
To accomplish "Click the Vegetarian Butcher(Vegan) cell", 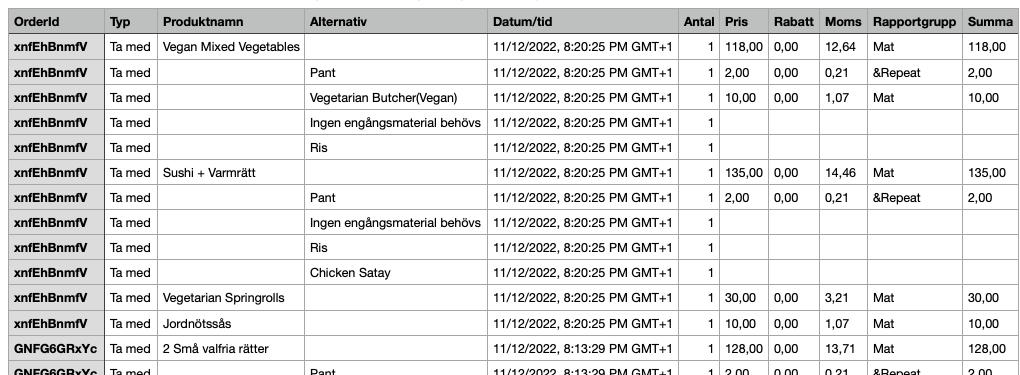I will 396,98.
